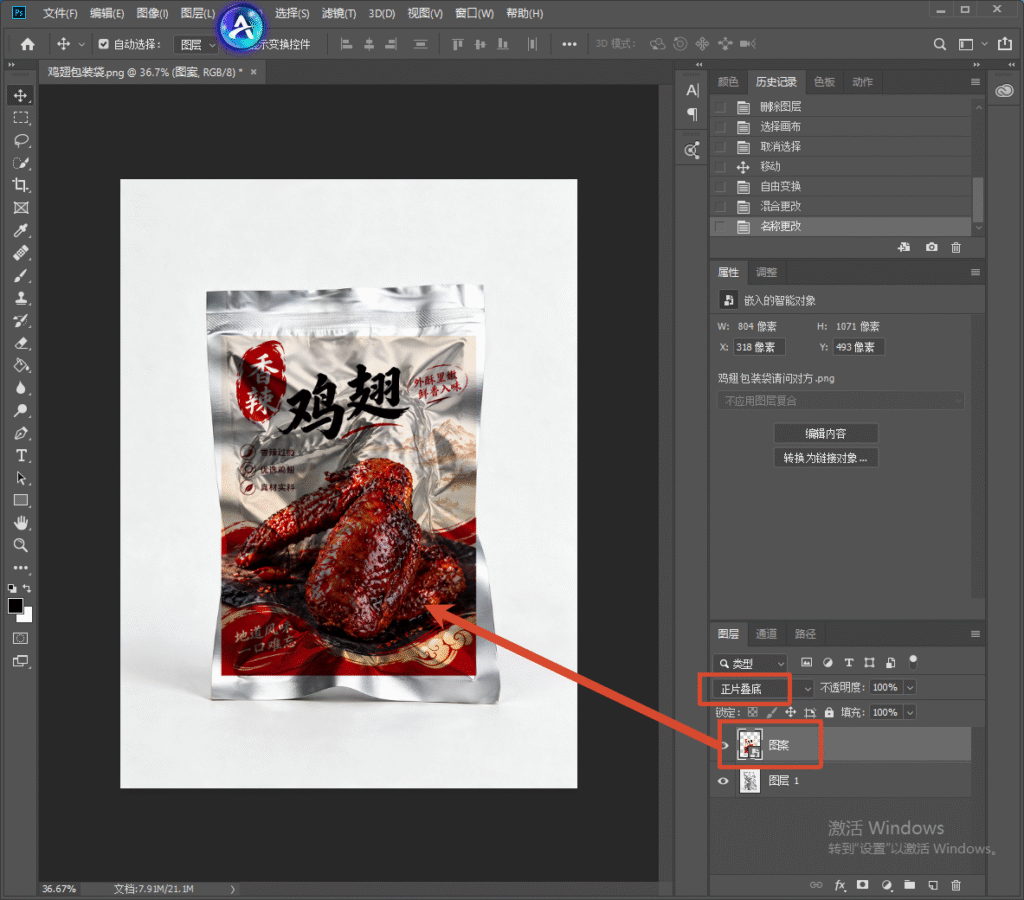Activate the Horizontal Type tool
This screenshot has height=900, width=1024.
pos(21,456)
